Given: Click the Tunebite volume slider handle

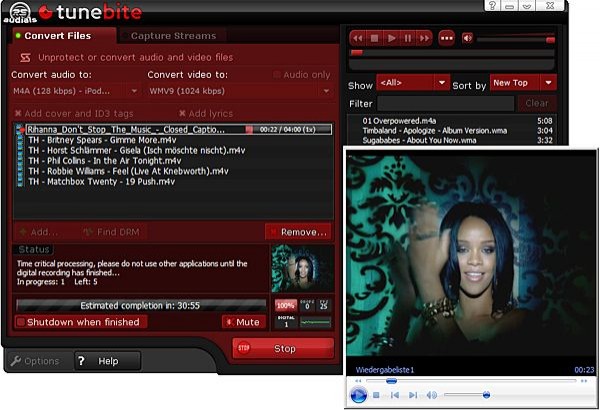Looking at the screenshot, I should coord(550,40).
